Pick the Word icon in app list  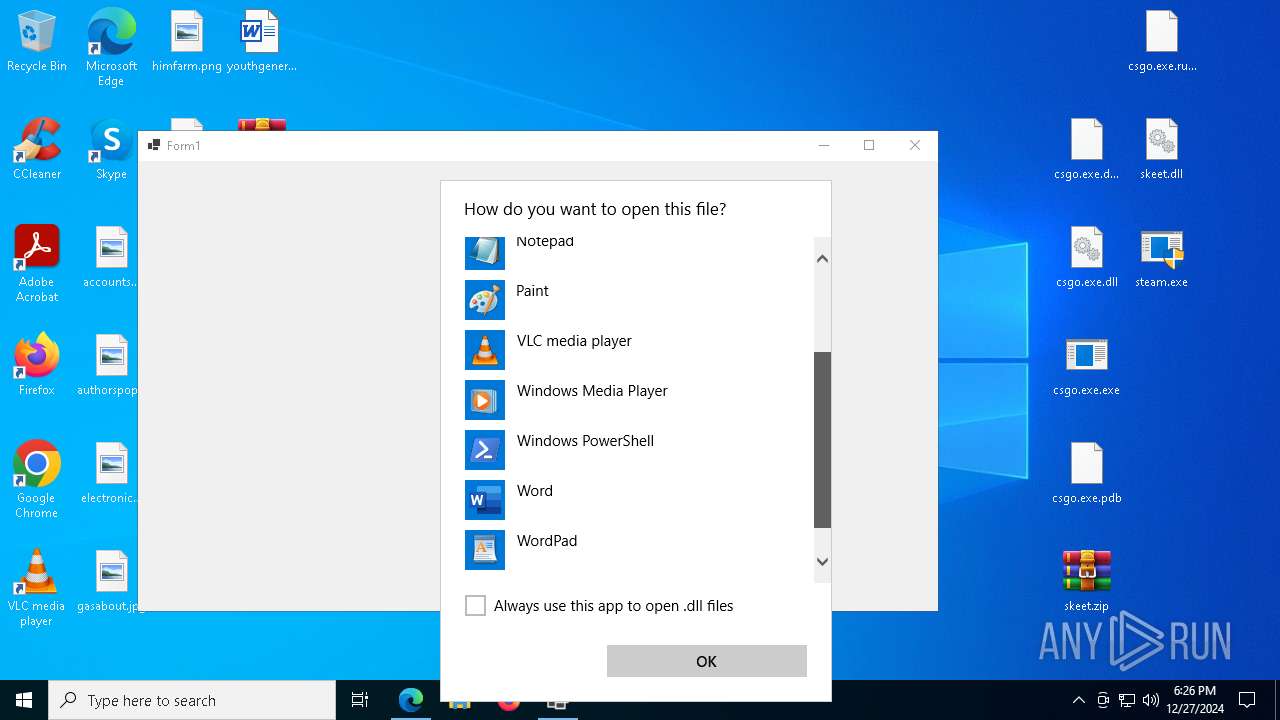(485, 500)
